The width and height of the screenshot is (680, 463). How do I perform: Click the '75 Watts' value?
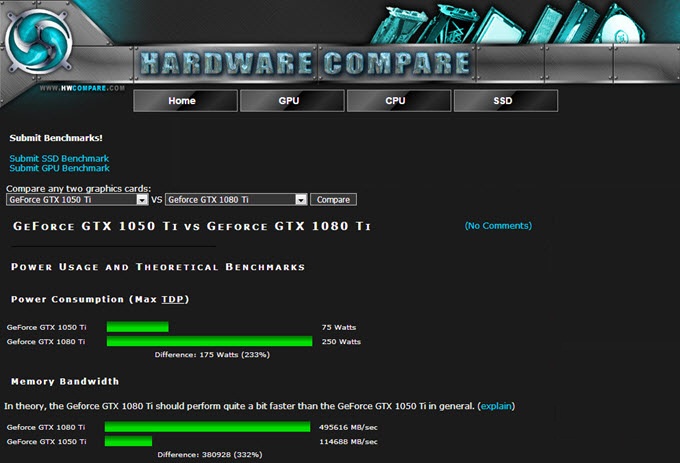coord(339,327)
